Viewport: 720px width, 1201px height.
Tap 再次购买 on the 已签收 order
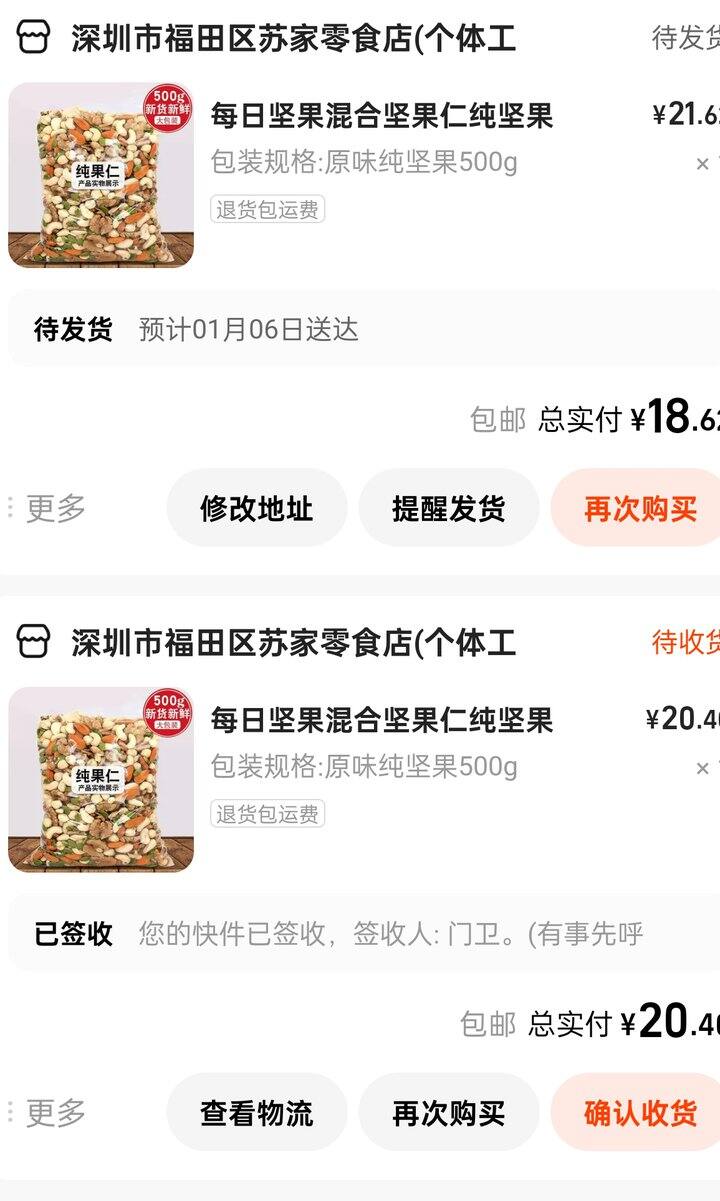click(x=449, y=1112)
